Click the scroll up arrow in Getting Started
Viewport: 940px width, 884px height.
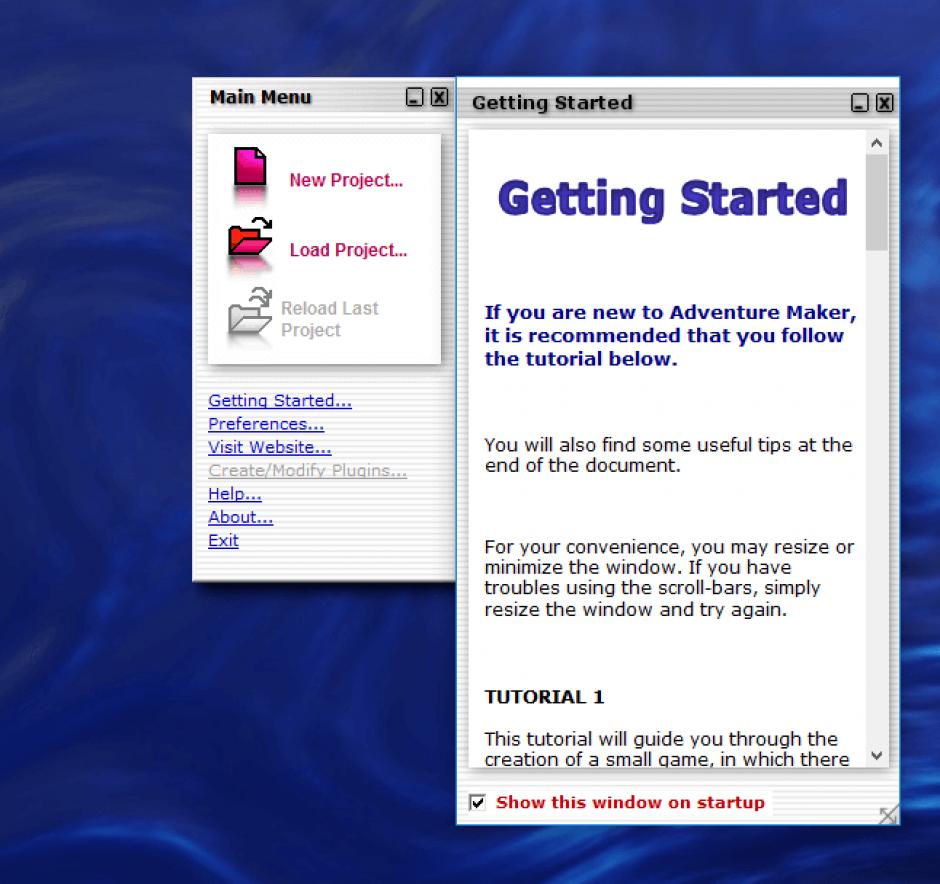tap(876, 143)
